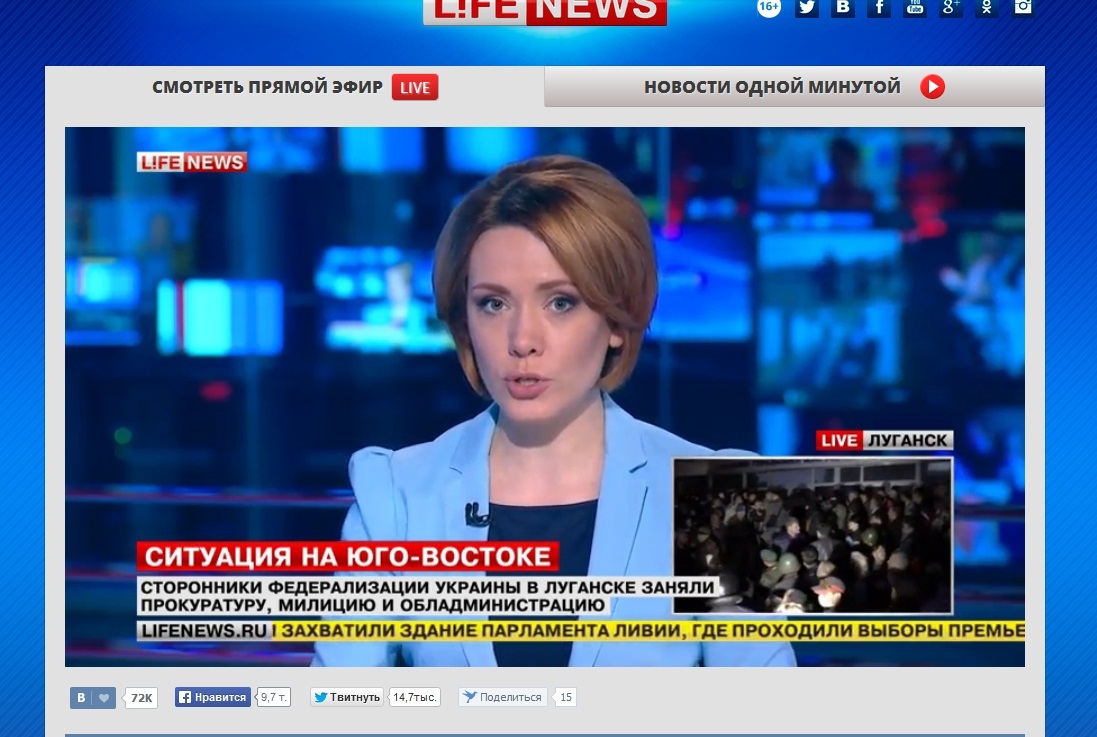The height and width of the screenshot is (737, 1097).
Task: Click the Луганск live inset thumbnail in the video
Action: 813,535
